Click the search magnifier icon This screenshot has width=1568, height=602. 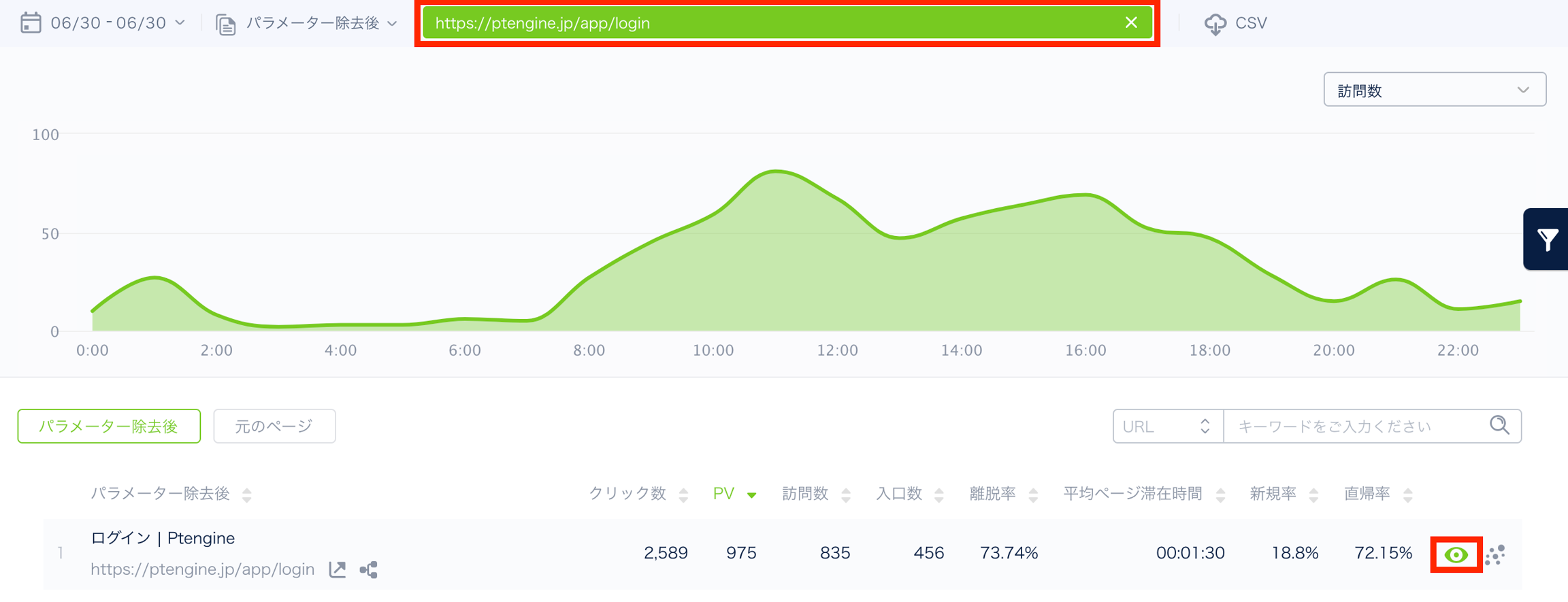(1499, 426)
